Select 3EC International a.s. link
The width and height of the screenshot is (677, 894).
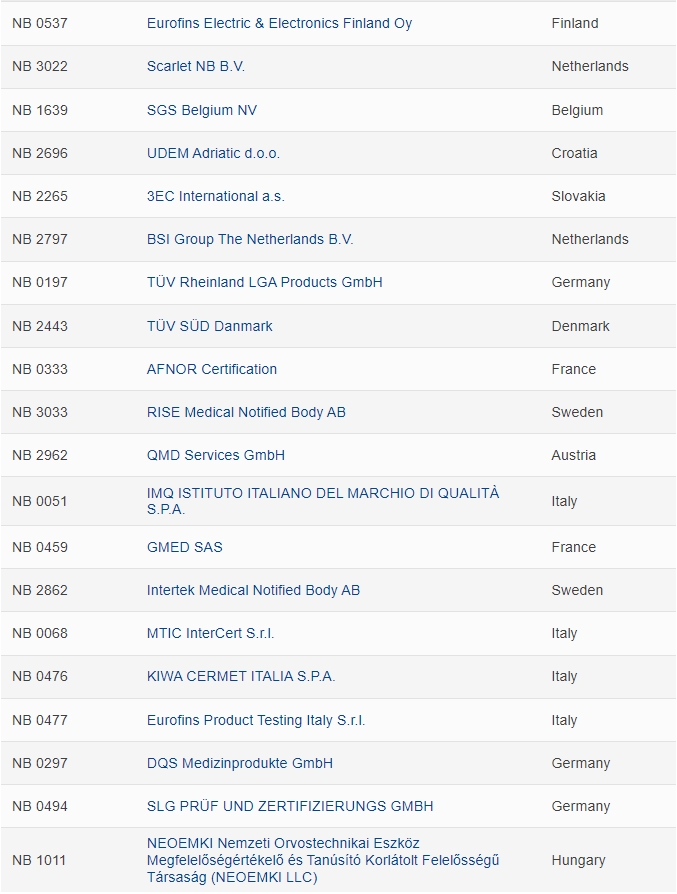(x=215, y=196)
